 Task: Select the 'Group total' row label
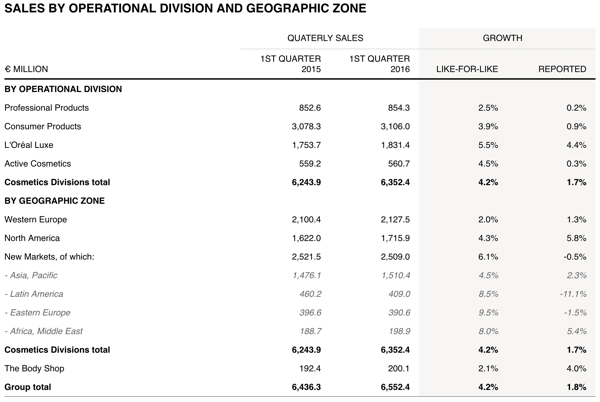pos(28,387)
